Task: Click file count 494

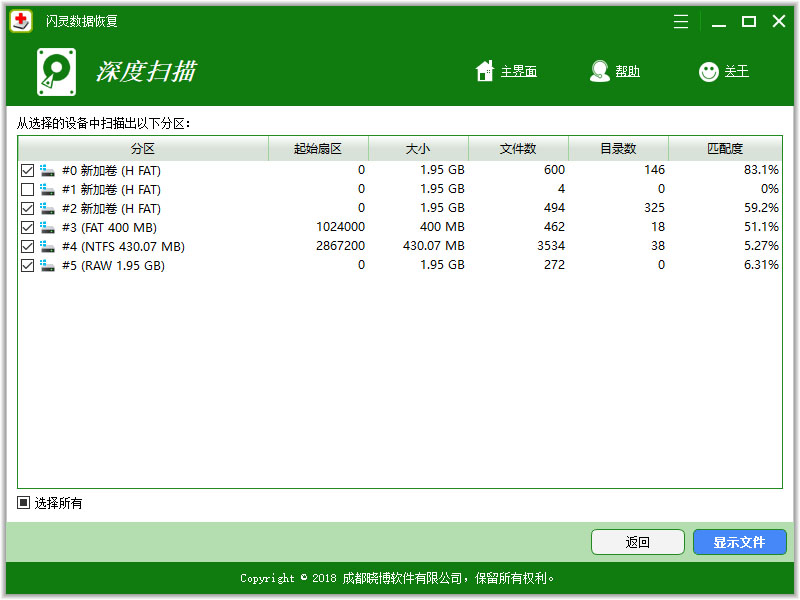Action: coord(554,208)
